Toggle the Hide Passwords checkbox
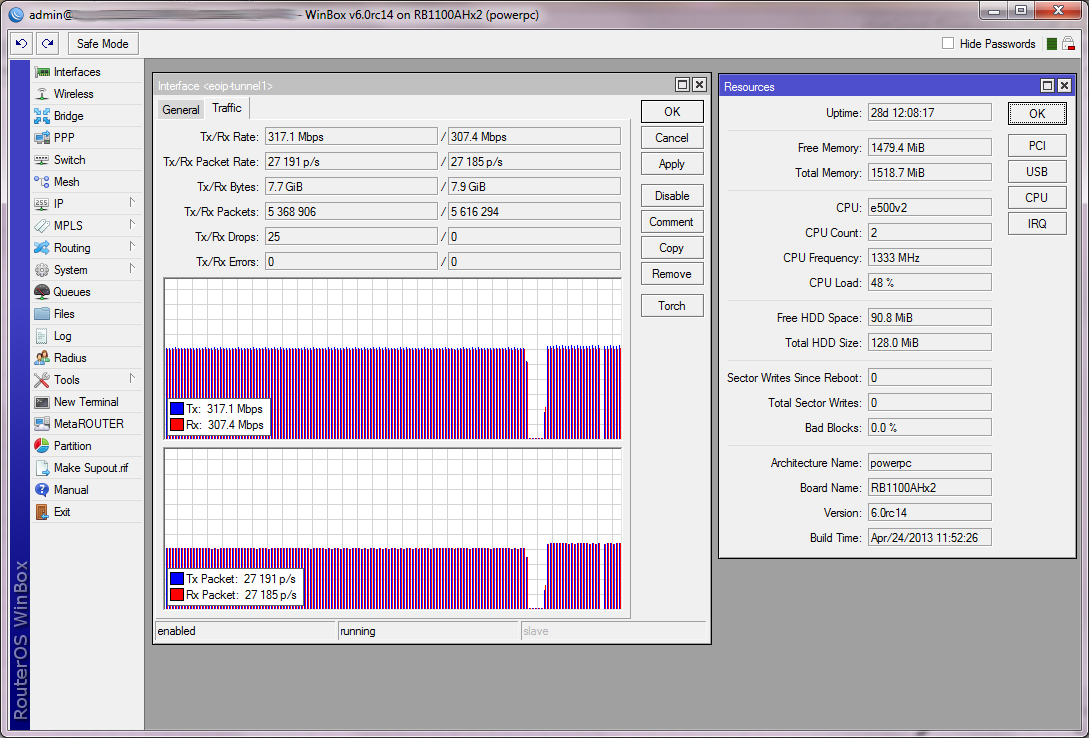Image resolution: width=1089 pixels, height=738 pixels. pyautogui.click(x=948, y=44)
